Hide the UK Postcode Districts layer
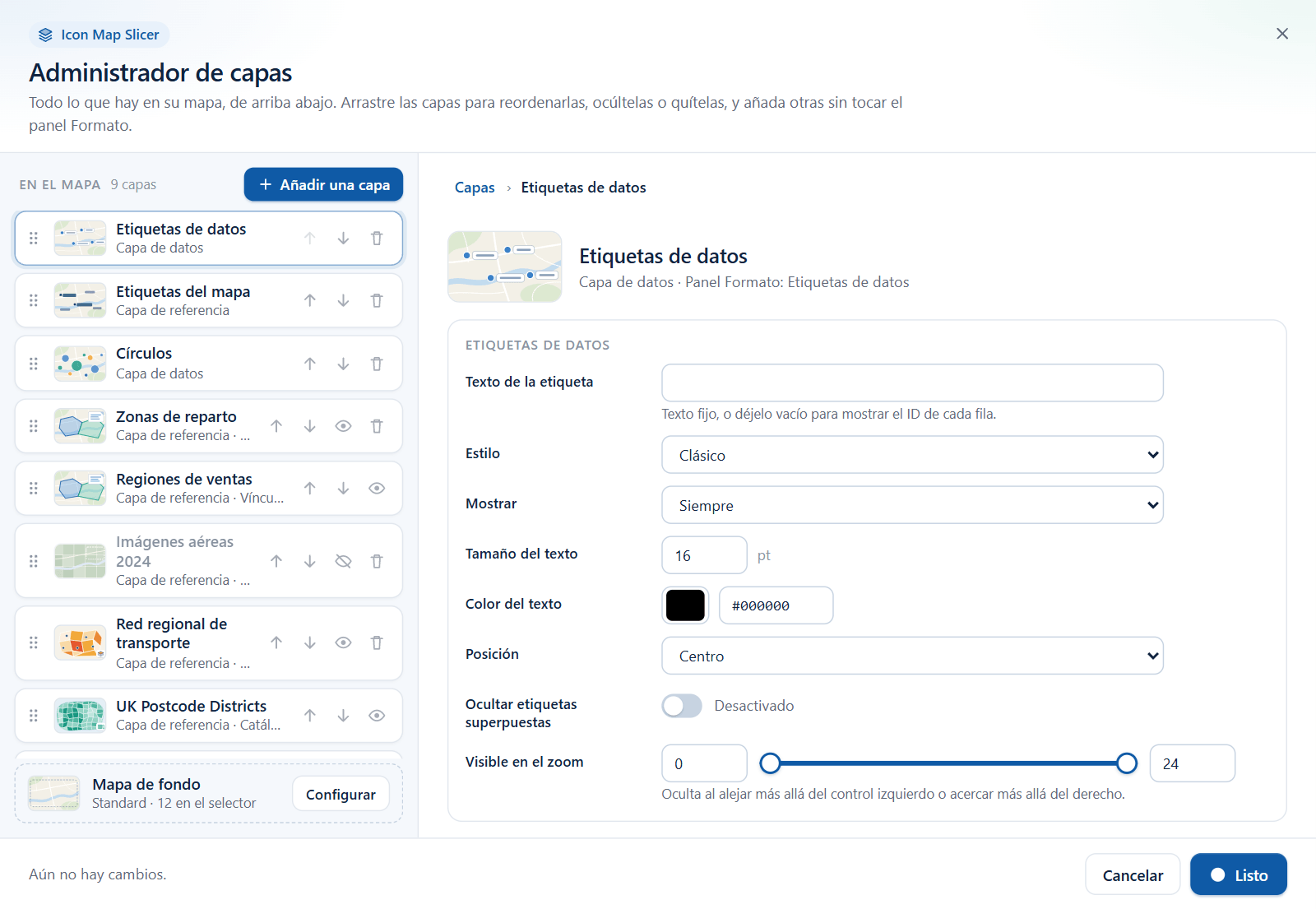1316x909 pixels. pyautogui.click(x=377, y=716)
